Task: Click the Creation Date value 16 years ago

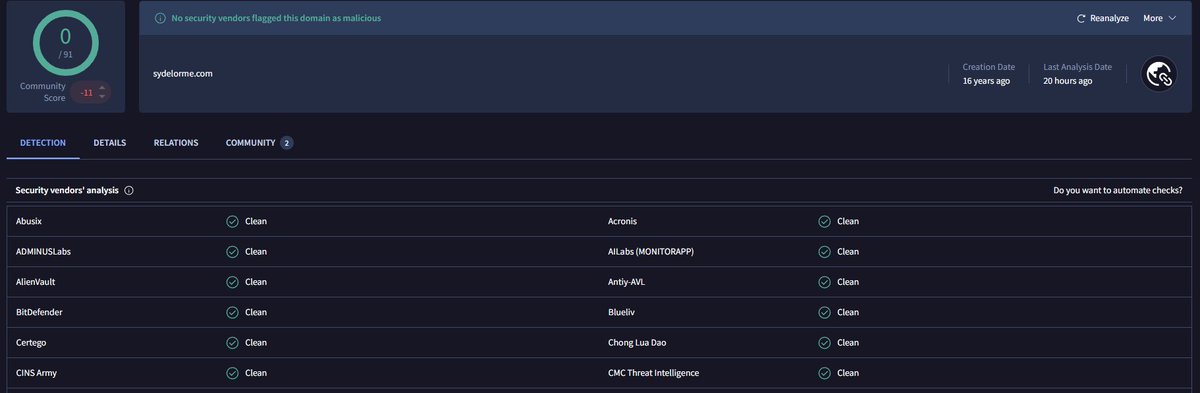Action: [x=985, y=80]
